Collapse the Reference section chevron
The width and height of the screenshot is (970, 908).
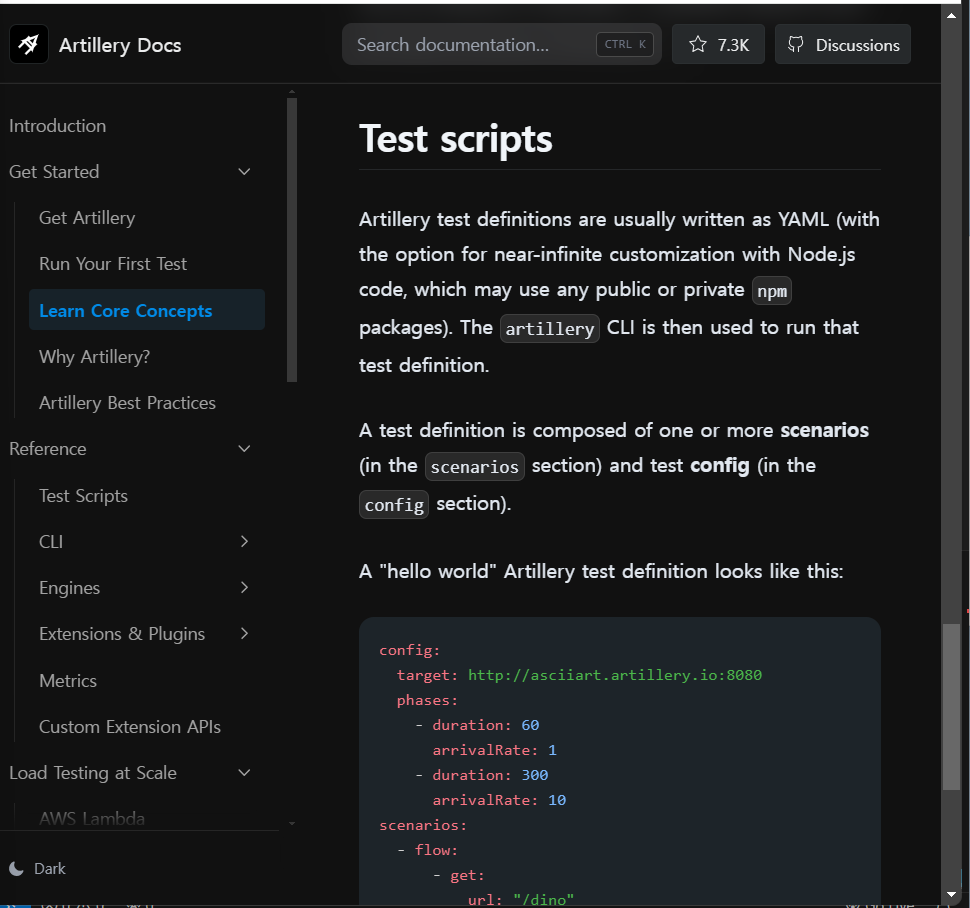(x=244, y=449)
